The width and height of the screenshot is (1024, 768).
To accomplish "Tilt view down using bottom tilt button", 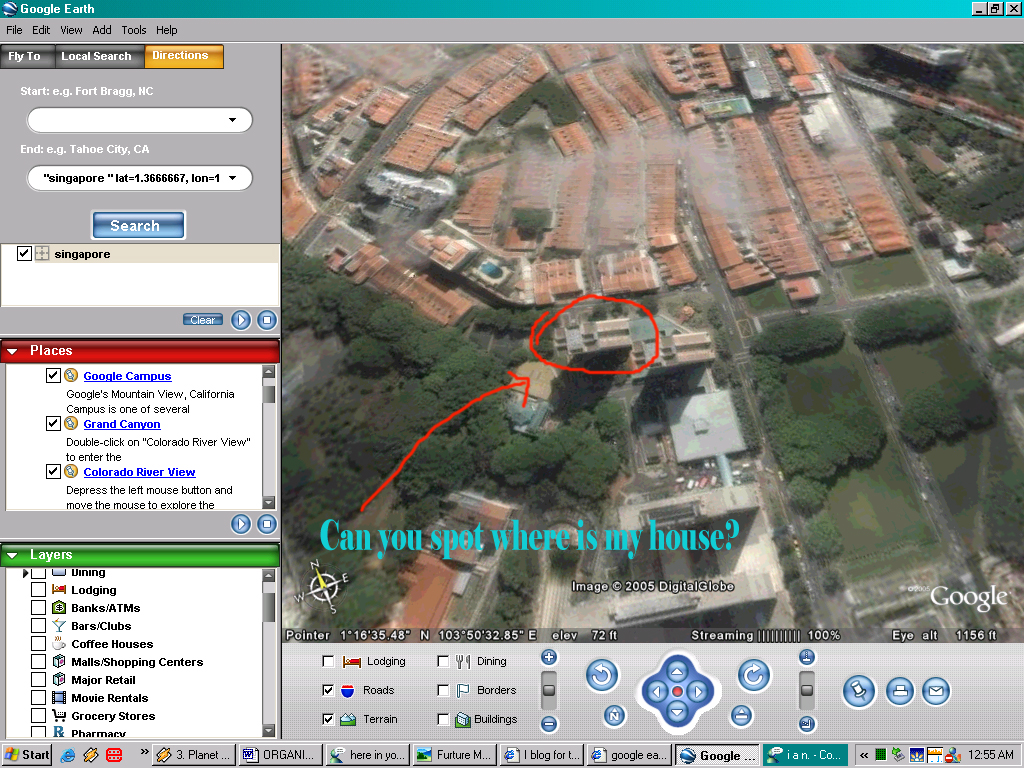I will pyautogui.click(x=807, y=724).
